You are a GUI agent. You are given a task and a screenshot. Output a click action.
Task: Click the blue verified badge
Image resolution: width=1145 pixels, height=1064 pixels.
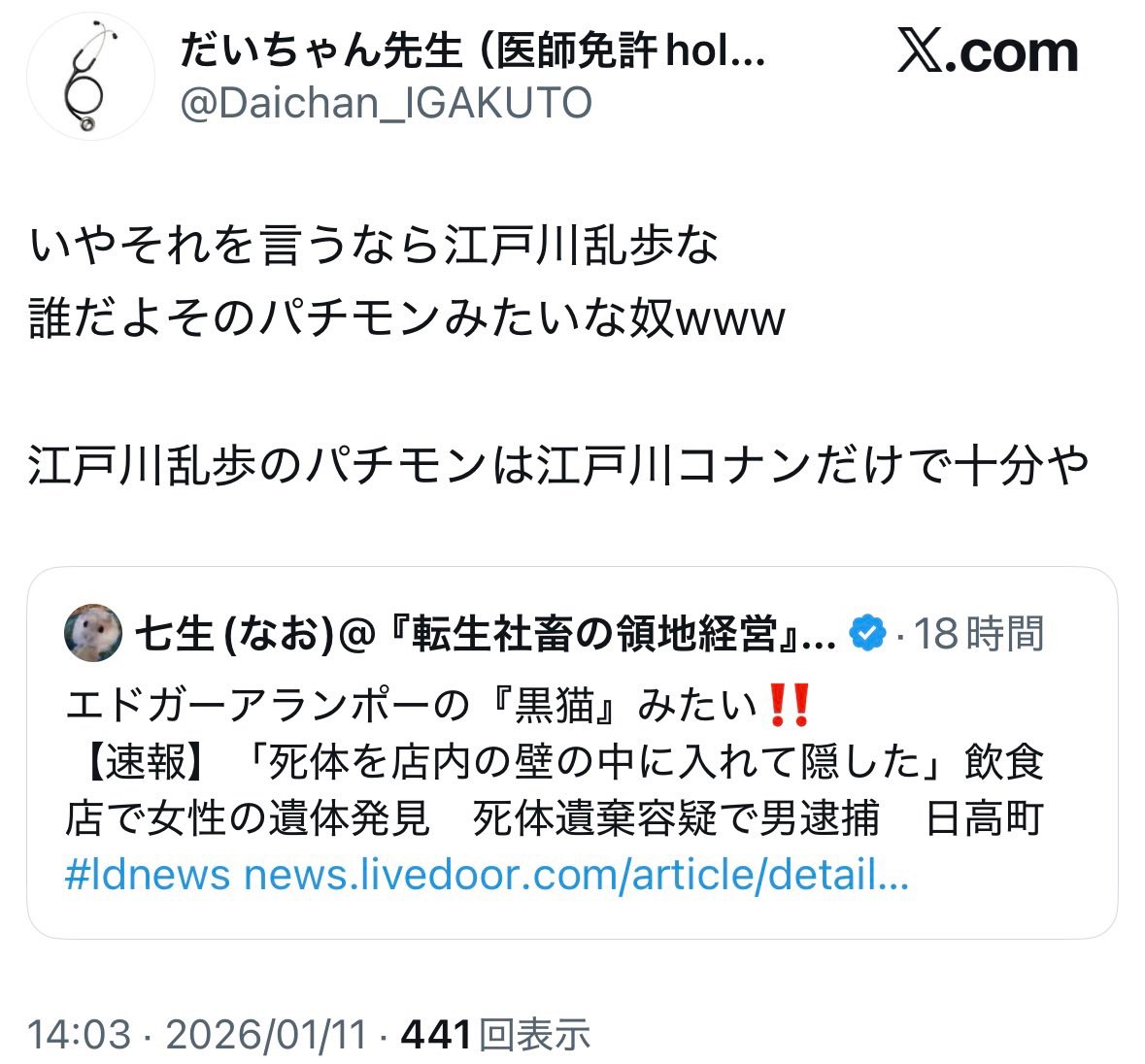click(867, 633)
